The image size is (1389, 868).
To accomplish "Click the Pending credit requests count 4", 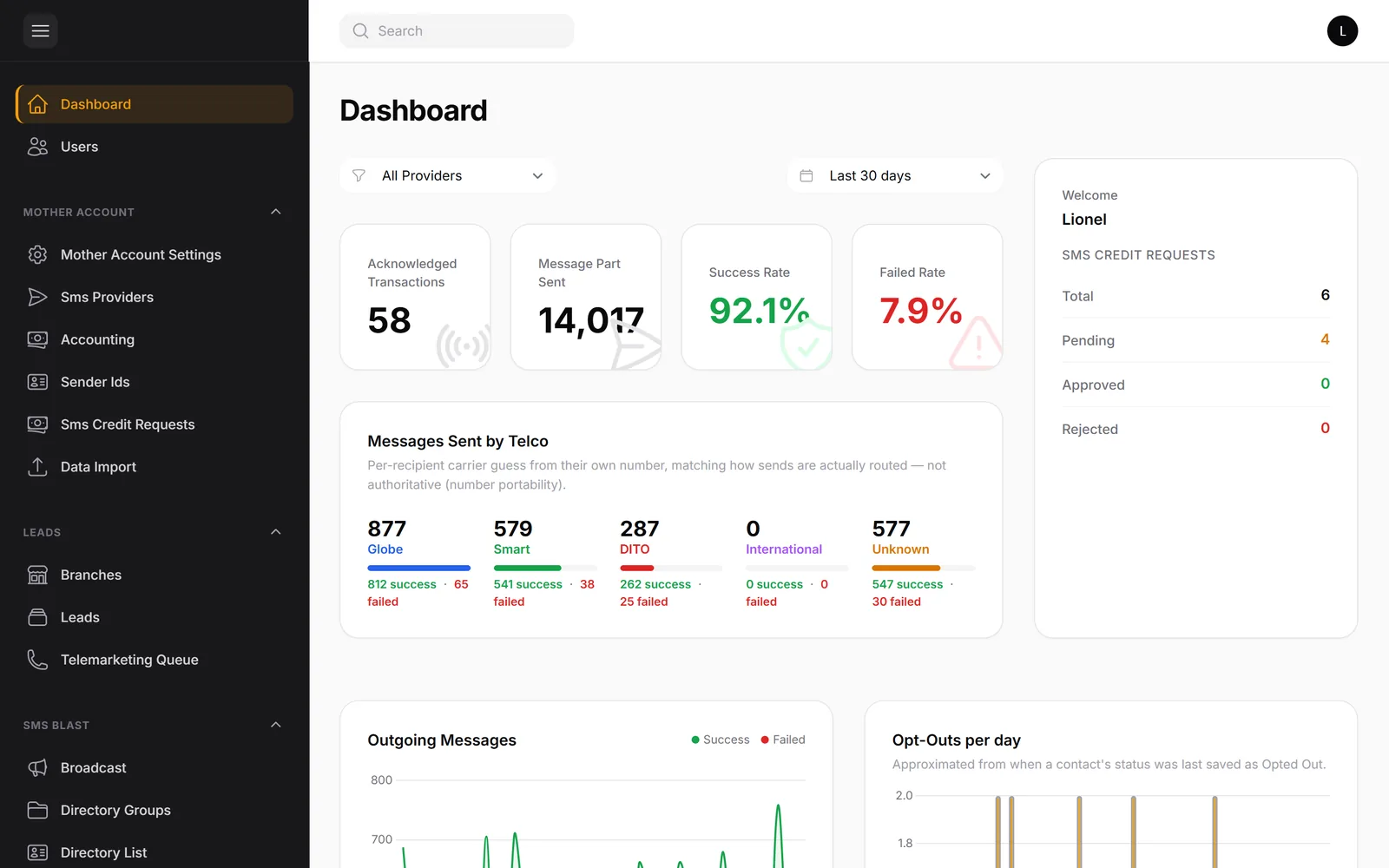I will pyautogui.click(x=1325, y=339).
